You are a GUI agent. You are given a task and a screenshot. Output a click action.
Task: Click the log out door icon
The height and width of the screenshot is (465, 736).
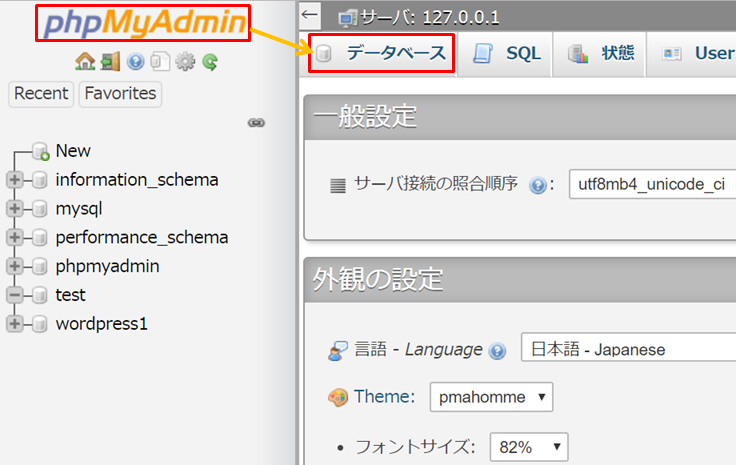point(110,61)
